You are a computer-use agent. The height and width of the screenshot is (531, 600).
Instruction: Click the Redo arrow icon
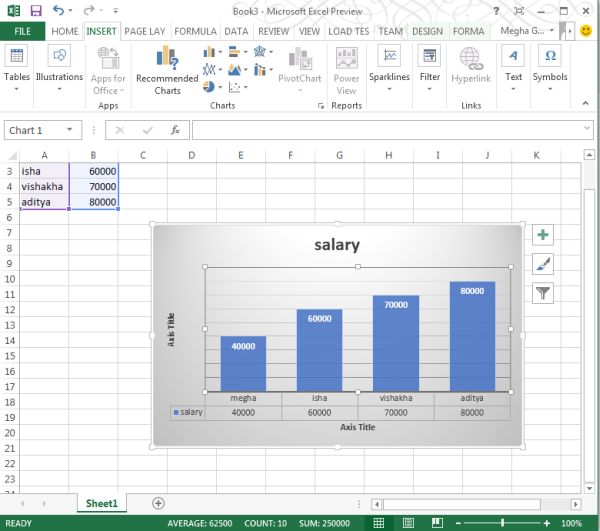tap(88, 10)
